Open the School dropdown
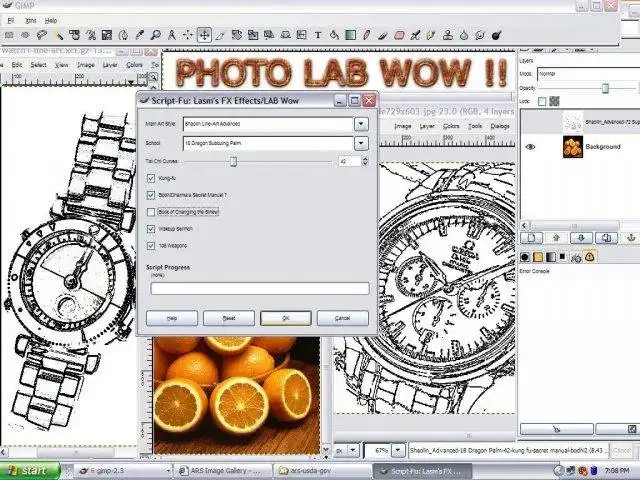The width and height of the screenshot is (640, 480). (x=361, y=143)
